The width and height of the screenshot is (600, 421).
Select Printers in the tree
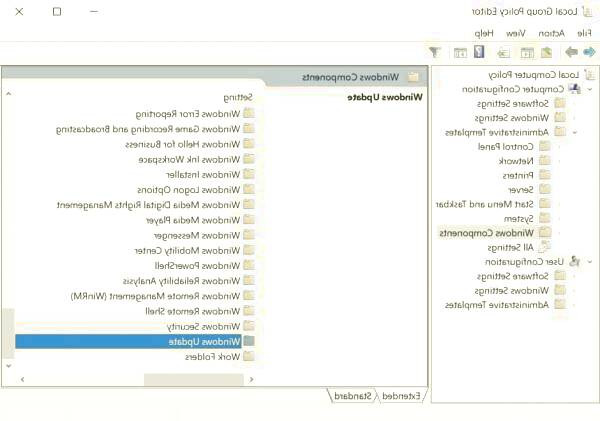coord(518,176)
